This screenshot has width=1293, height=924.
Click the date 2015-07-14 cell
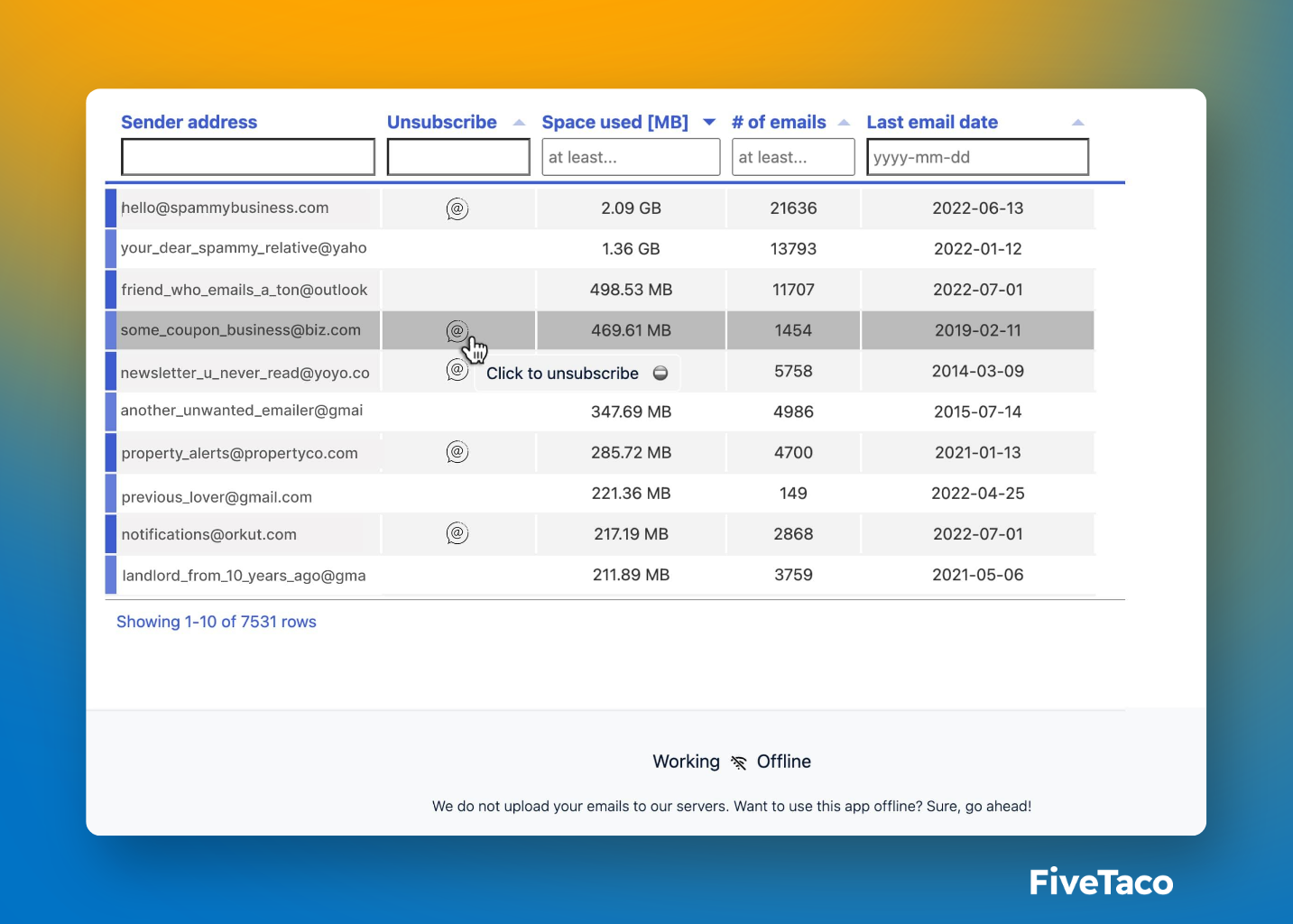[x=978, y=412]
